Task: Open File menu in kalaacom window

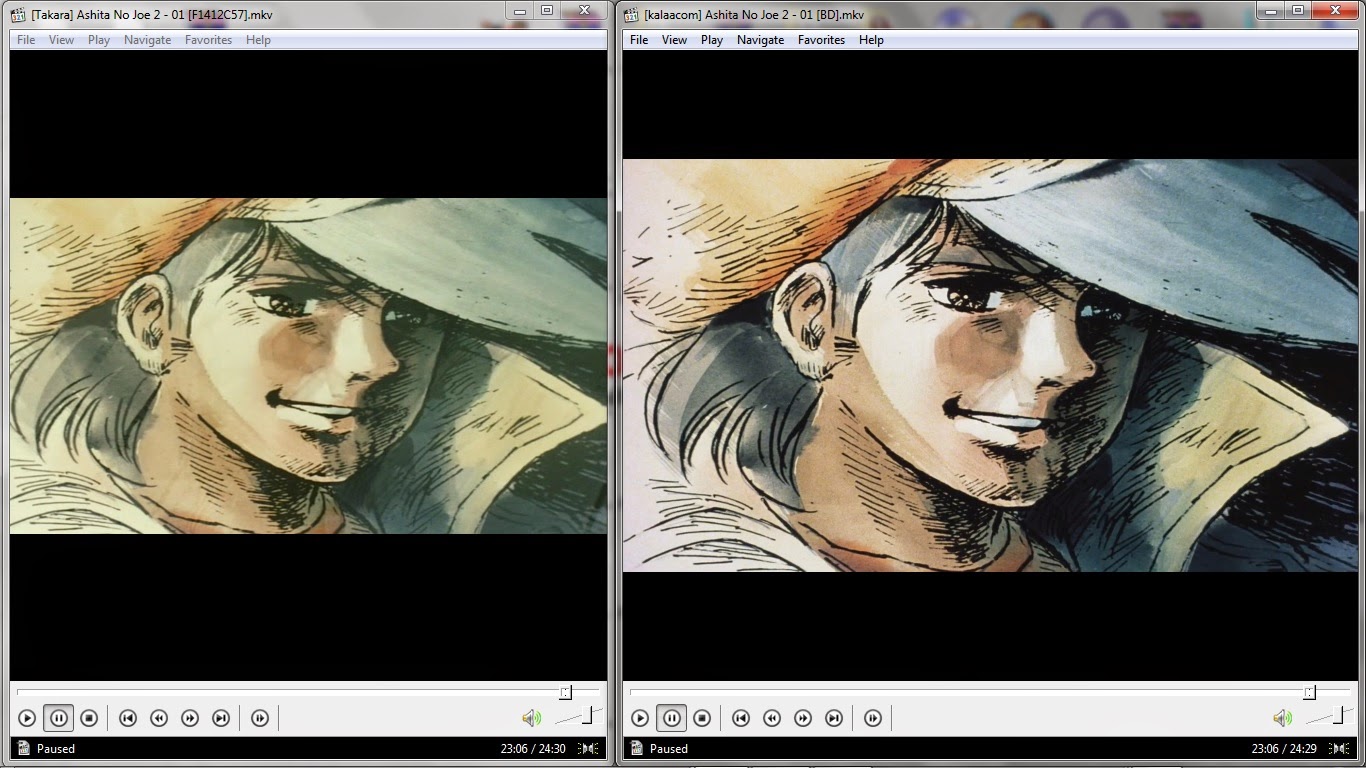Action: (x=639, y=40)
